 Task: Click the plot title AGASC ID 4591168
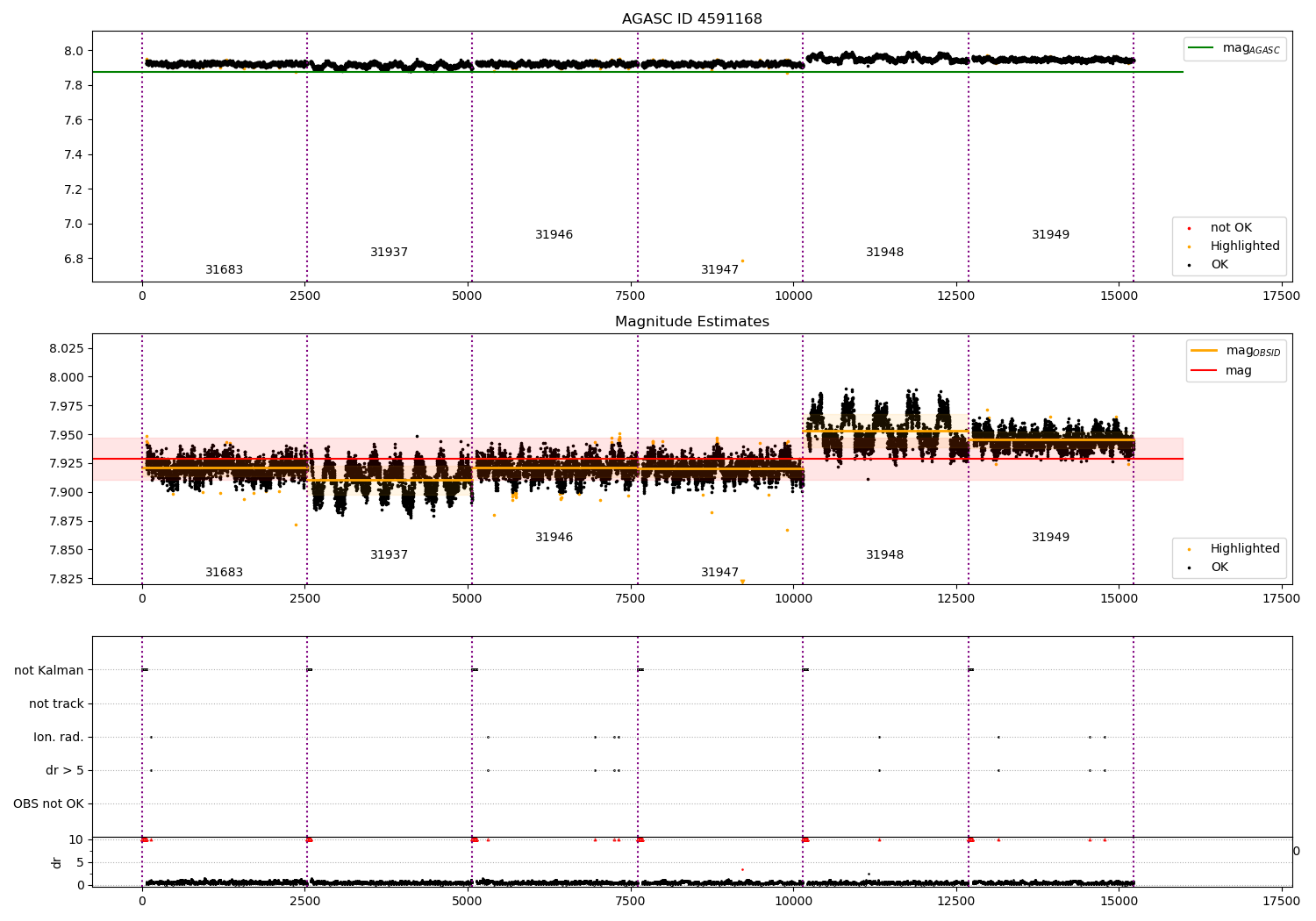pyautogui.click(x=692, y=19)
